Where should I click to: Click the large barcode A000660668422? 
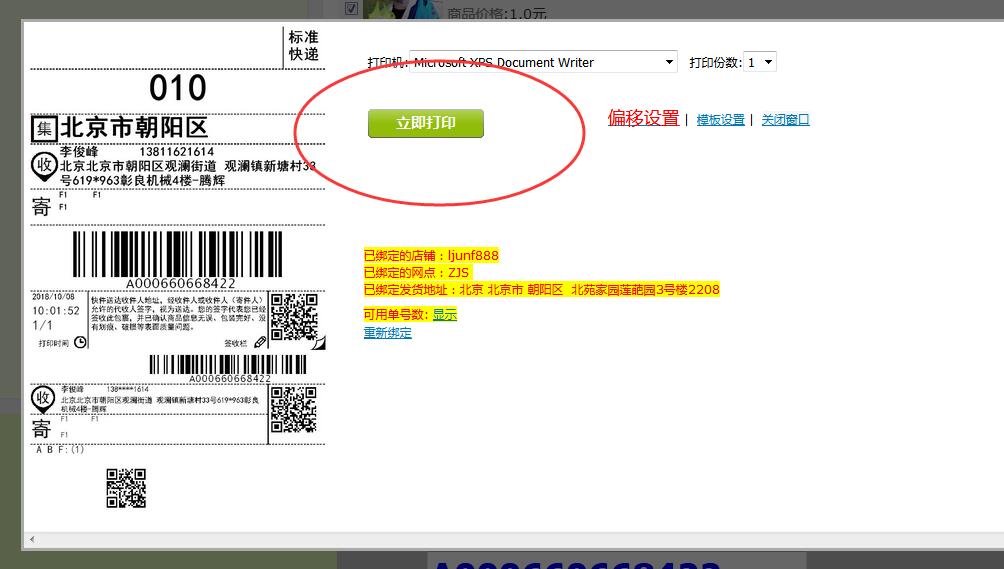180,256
